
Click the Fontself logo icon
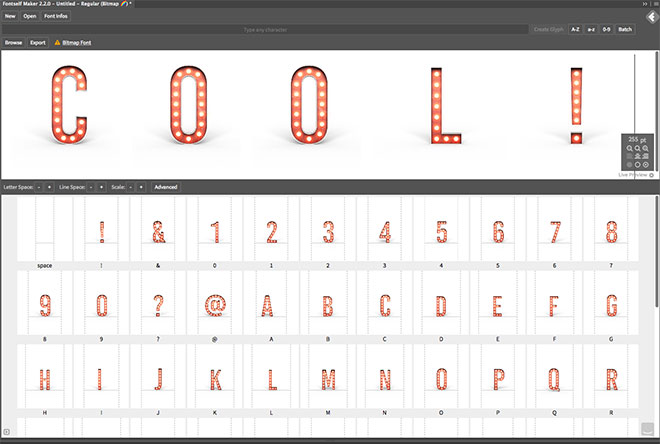pyautogui.click(x=652, y=17)
